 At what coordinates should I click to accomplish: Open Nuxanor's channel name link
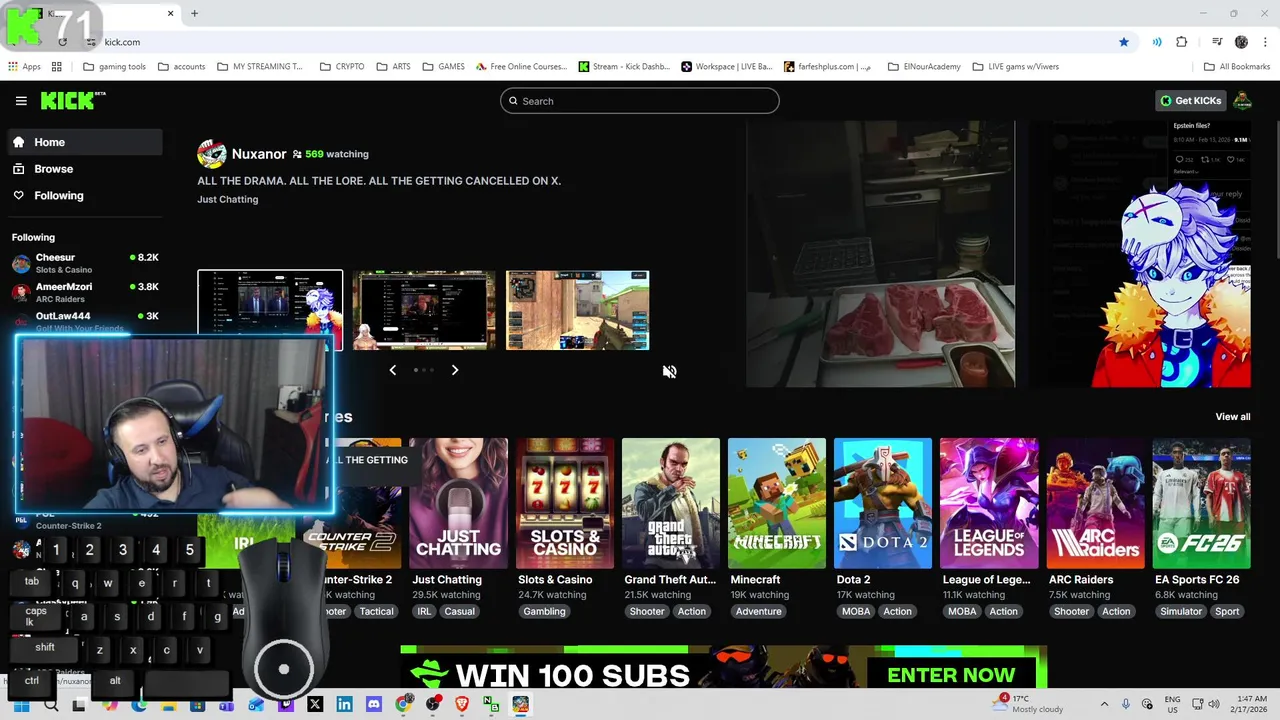pyautogui.click(x=259, y=154)
